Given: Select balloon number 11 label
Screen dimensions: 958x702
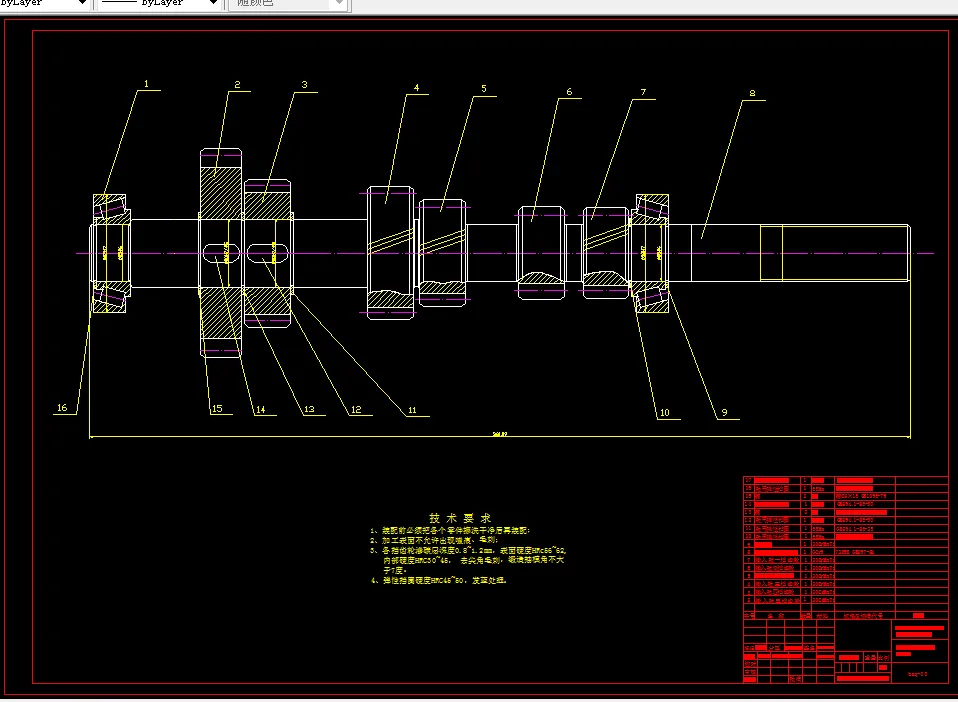Looking at the screenshot, I should pyautogui.click(x=412, y=410).
